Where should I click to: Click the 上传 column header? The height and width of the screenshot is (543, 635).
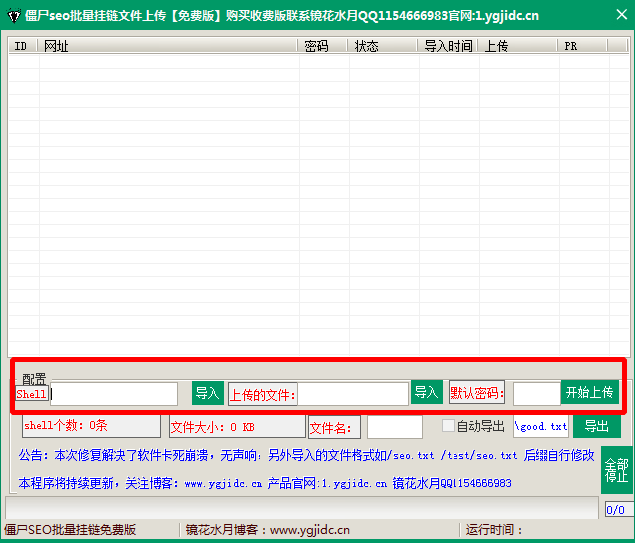tap(518, 46)
